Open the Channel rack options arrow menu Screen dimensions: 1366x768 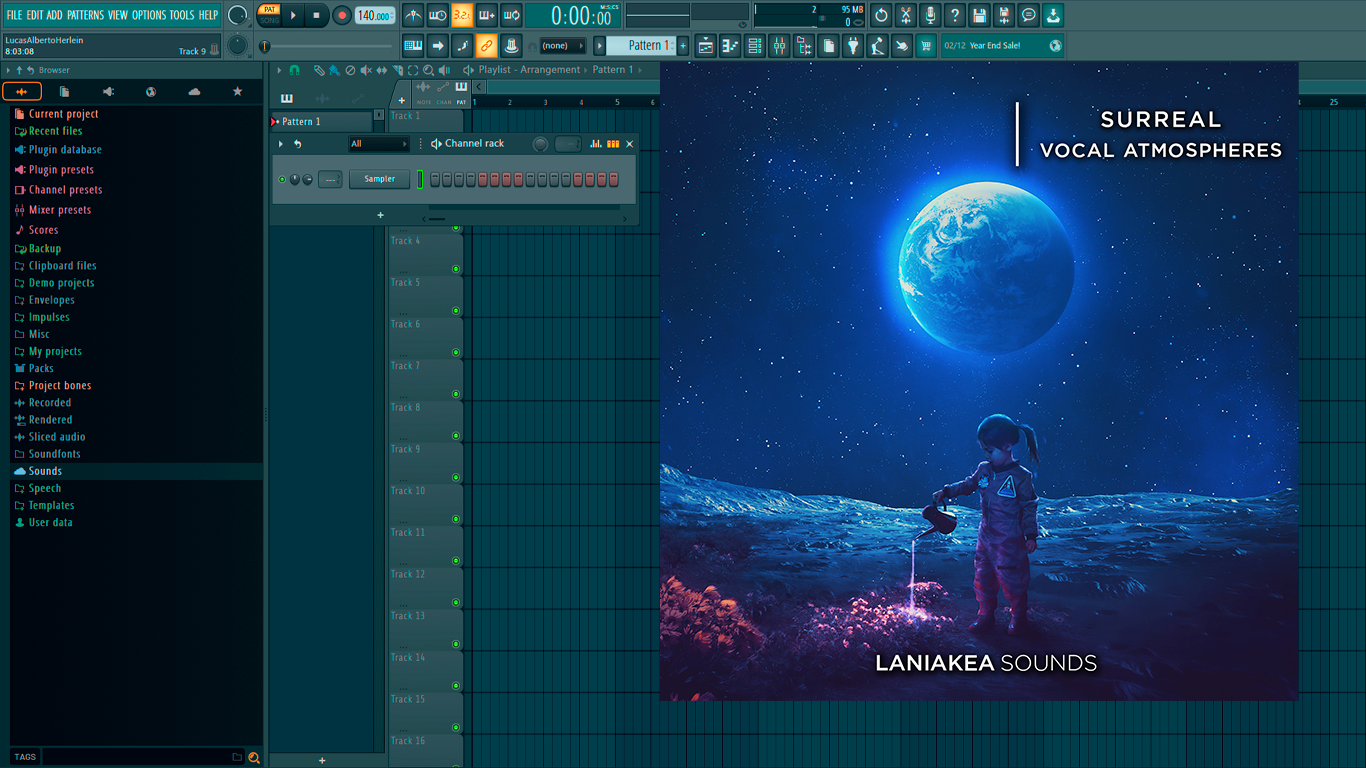[281, 144]
